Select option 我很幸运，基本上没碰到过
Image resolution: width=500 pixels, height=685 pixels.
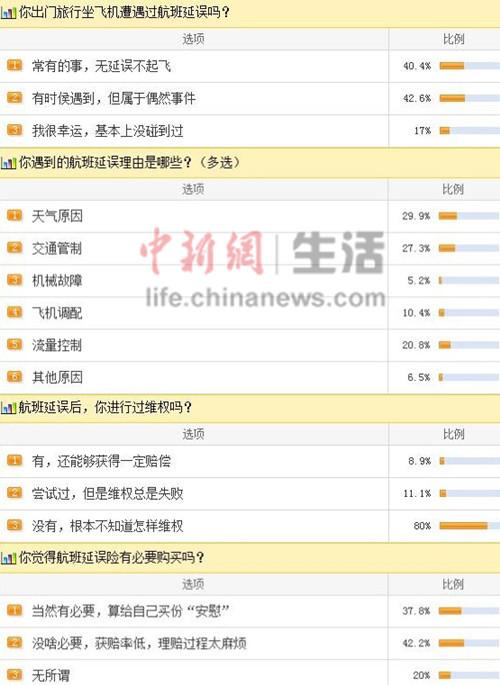point(107,131)
